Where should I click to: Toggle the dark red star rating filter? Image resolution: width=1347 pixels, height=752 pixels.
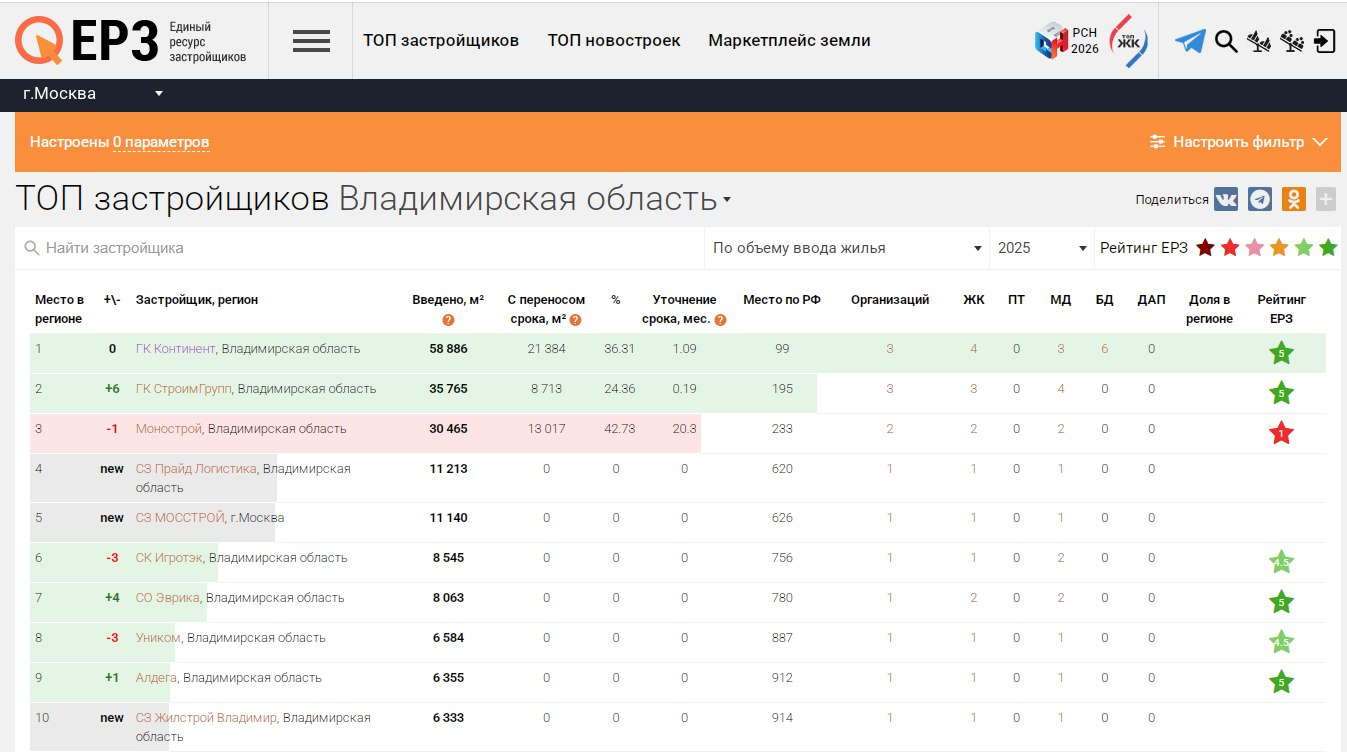1205,248
